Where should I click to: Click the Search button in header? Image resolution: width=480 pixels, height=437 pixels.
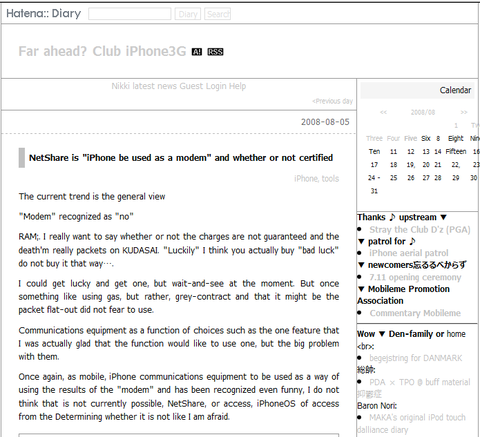click(217, 14)
